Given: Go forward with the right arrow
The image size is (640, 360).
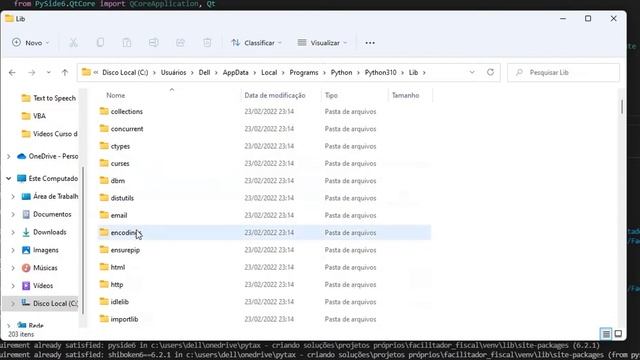Looking at the screenshot, I should pos(31,72).
